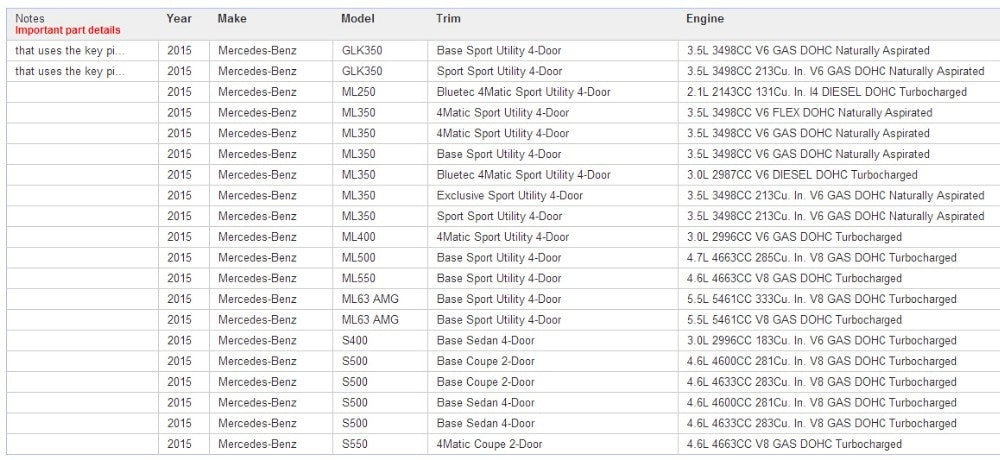Viewport: 1000px width, 460px height.
Task: Click the '2.1L 2143CC 131Cu. In. I4 DIESEL' engine cell
Action: click(827, 92)
